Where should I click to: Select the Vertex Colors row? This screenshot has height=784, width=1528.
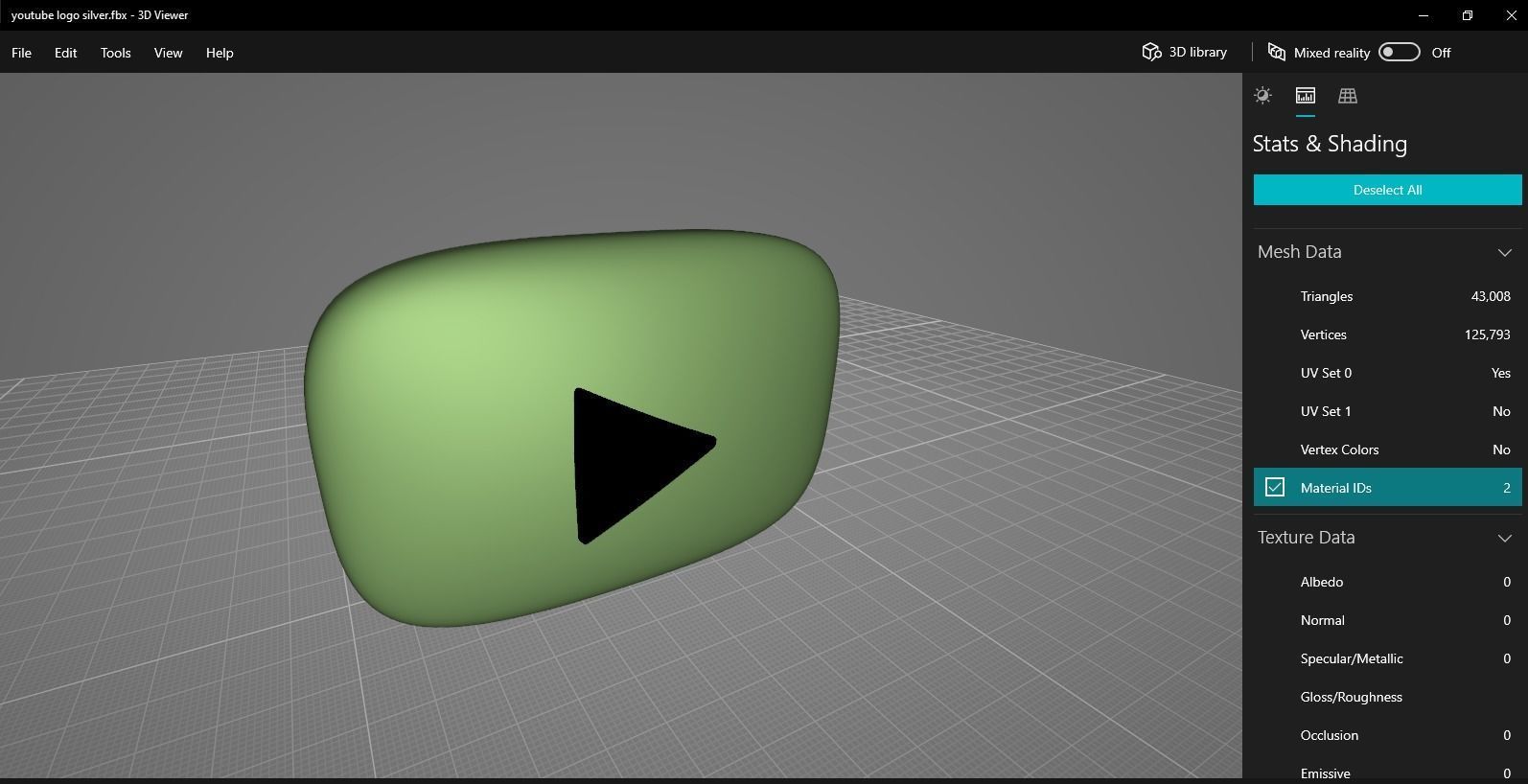click(x=1387, y=450)
